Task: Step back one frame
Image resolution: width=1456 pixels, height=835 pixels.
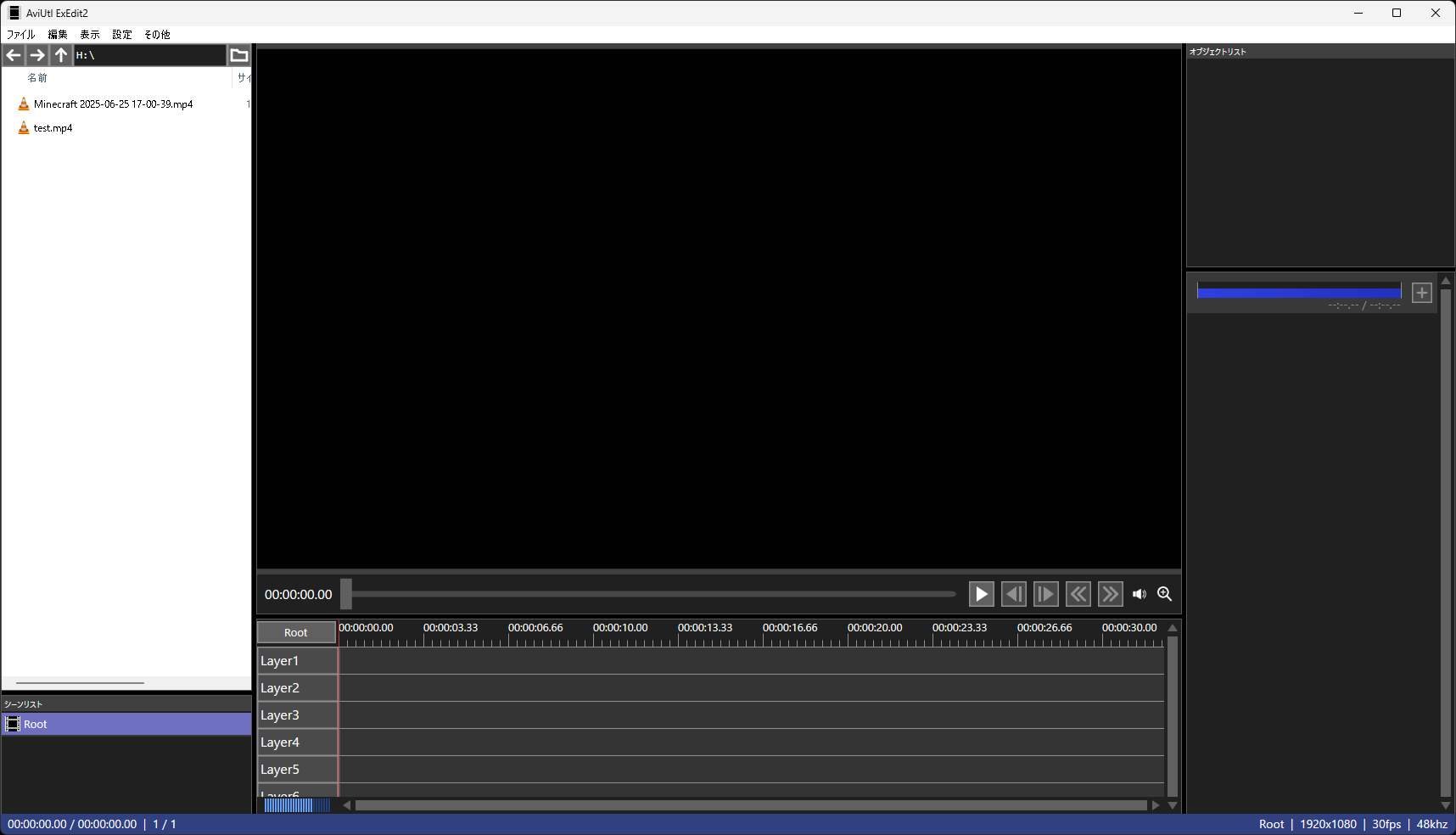Action: point(1014,594)
